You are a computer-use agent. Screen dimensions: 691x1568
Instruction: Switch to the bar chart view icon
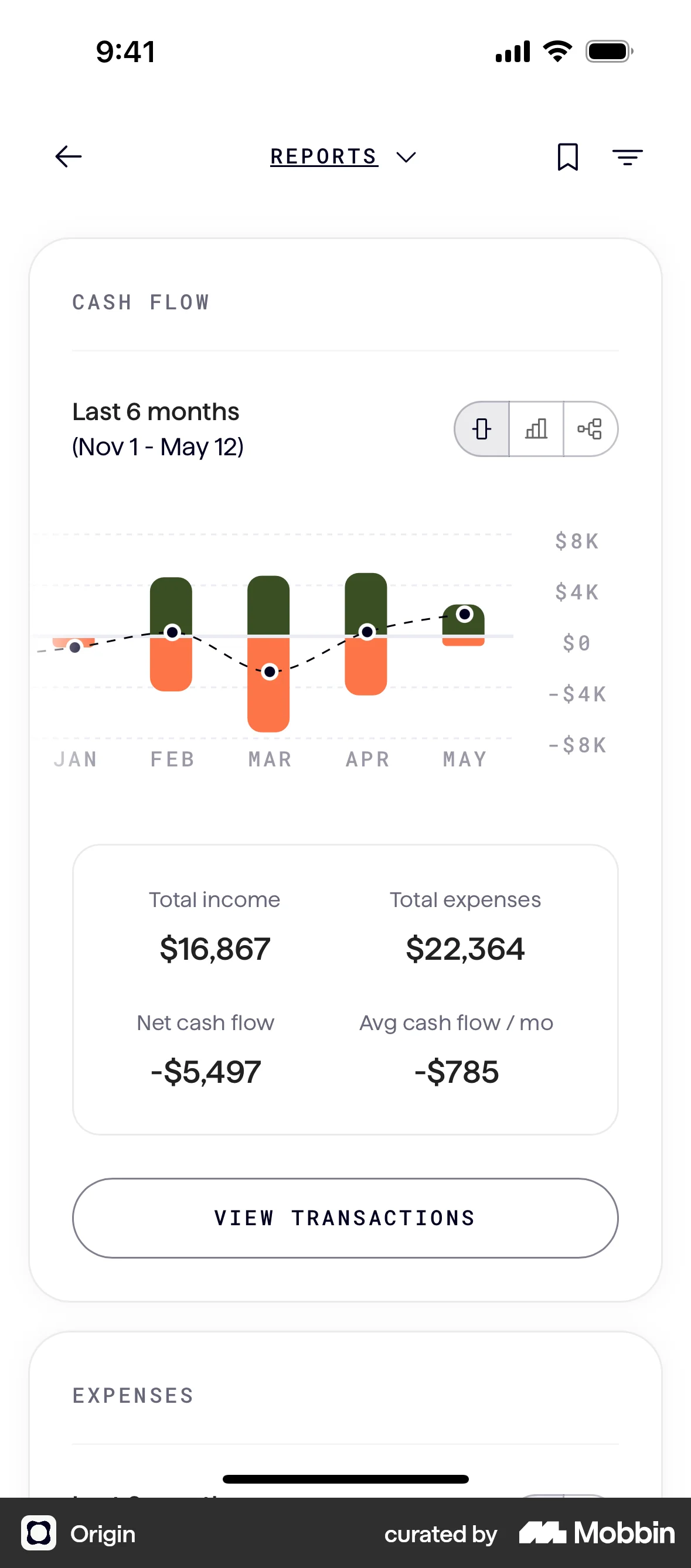pyautogui.click(x=536, y=429)
